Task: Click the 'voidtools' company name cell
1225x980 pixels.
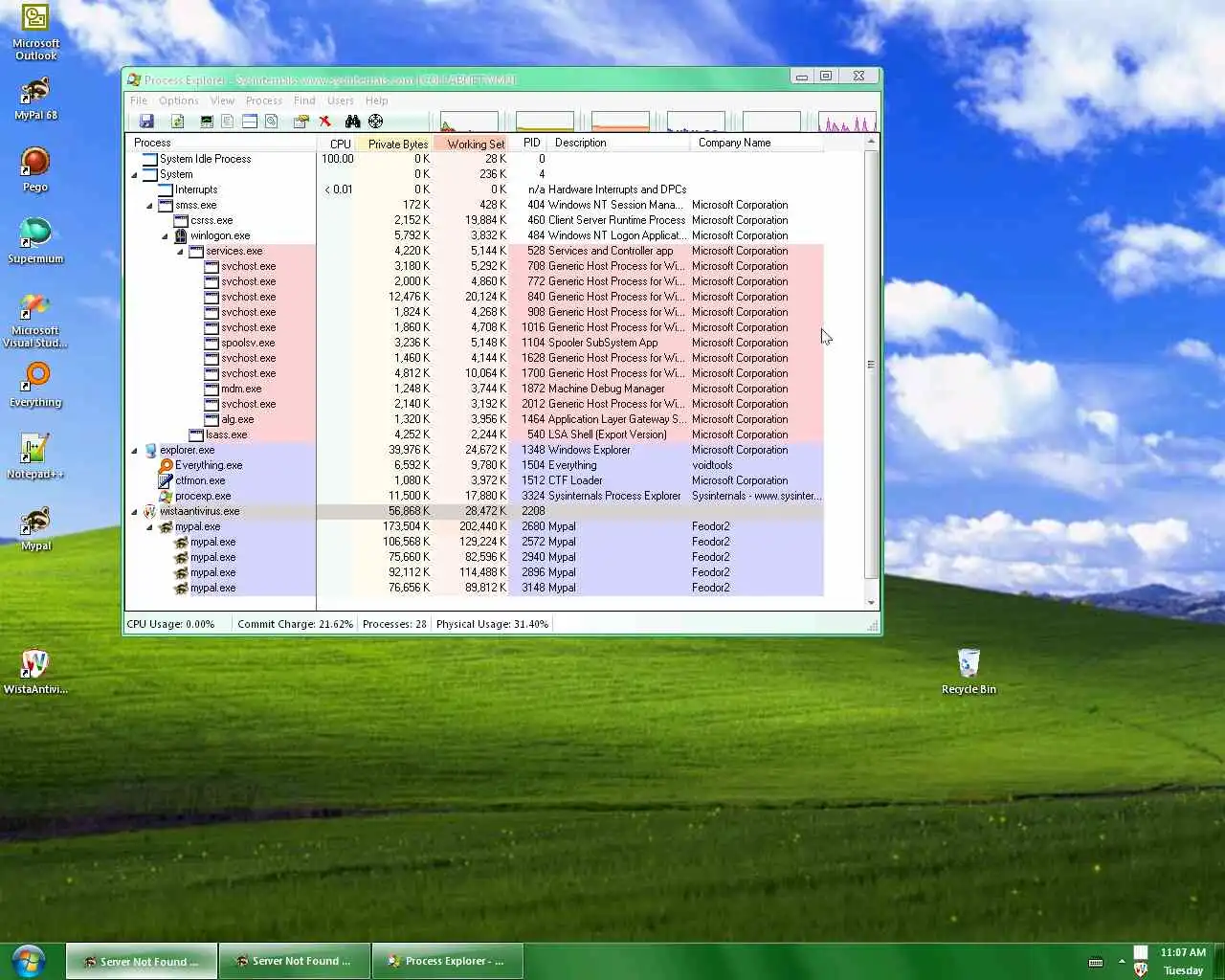Action: pos(712,465)
